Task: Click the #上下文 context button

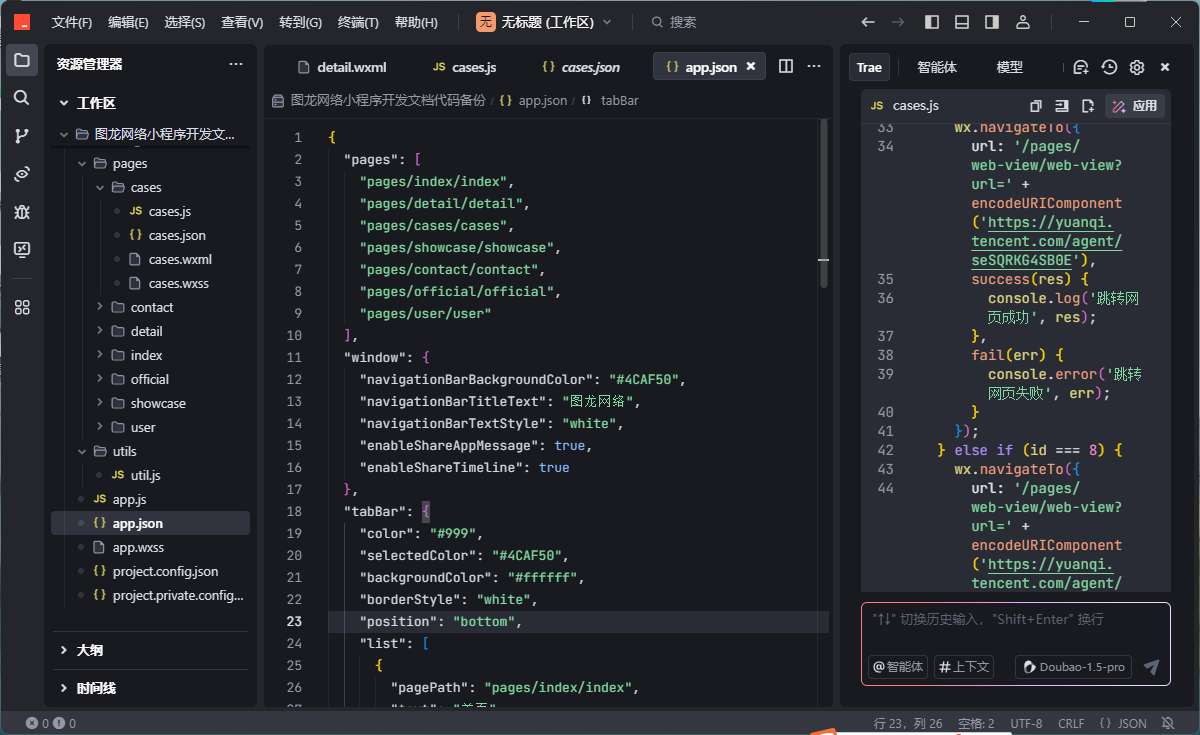Action: (964, 667)
